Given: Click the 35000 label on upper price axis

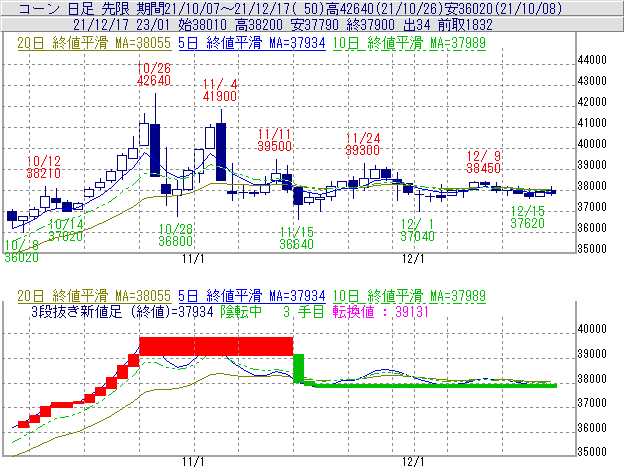Looking at the screenshot, I should (592, 249).
